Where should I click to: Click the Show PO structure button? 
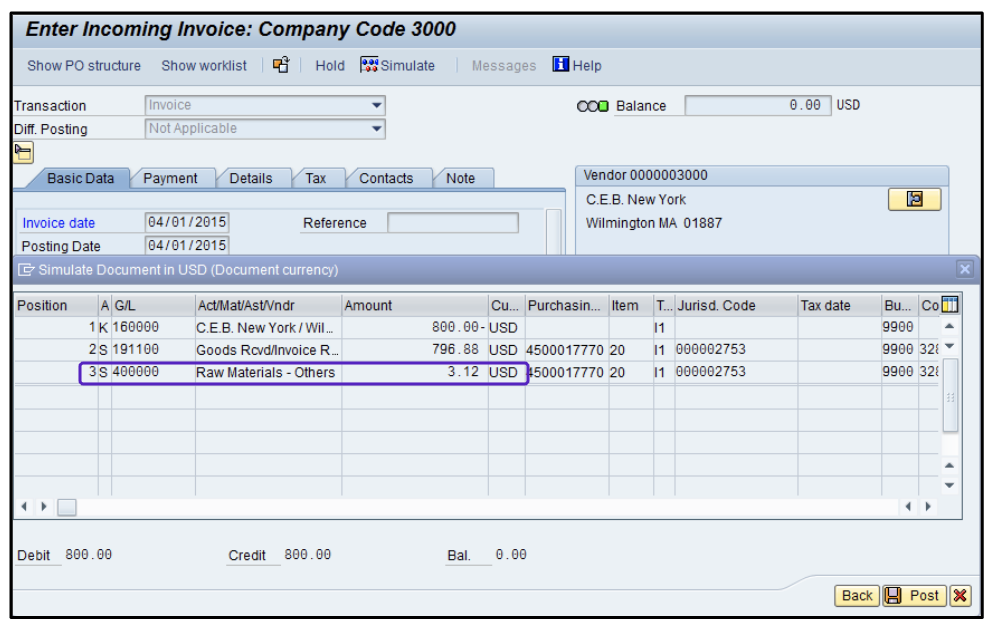(x=84, y=65)
